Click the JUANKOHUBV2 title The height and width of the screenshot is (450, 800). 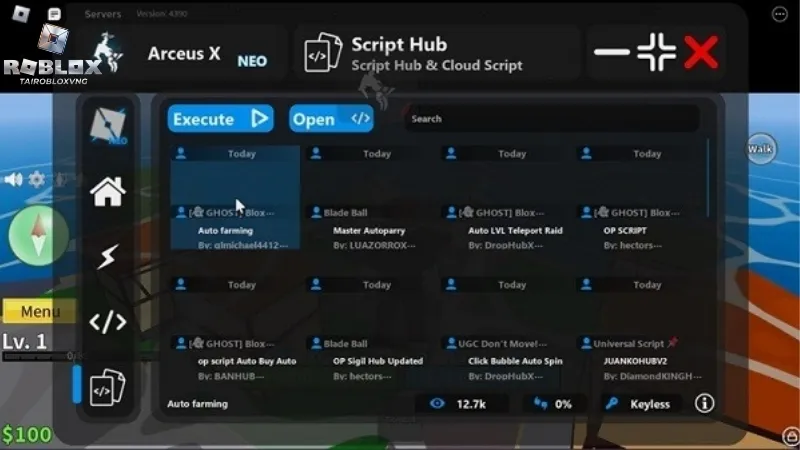[x=635, y=361]
